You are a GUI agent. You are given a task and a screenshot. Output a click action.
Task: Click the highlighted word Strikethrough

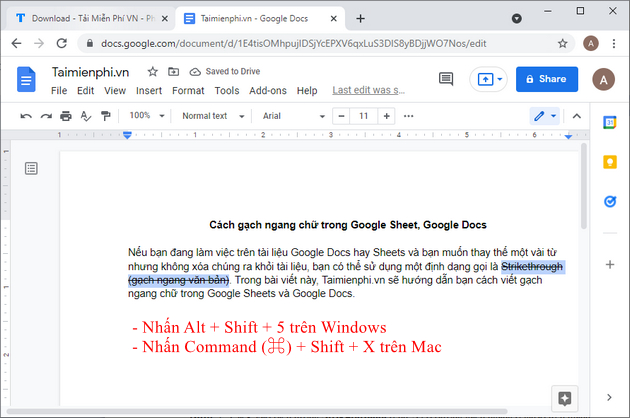pos(532,266)
